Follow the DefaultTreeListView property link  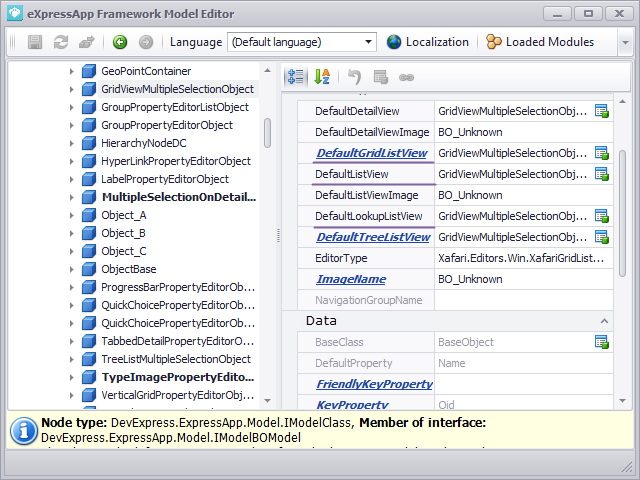[373, 237]
